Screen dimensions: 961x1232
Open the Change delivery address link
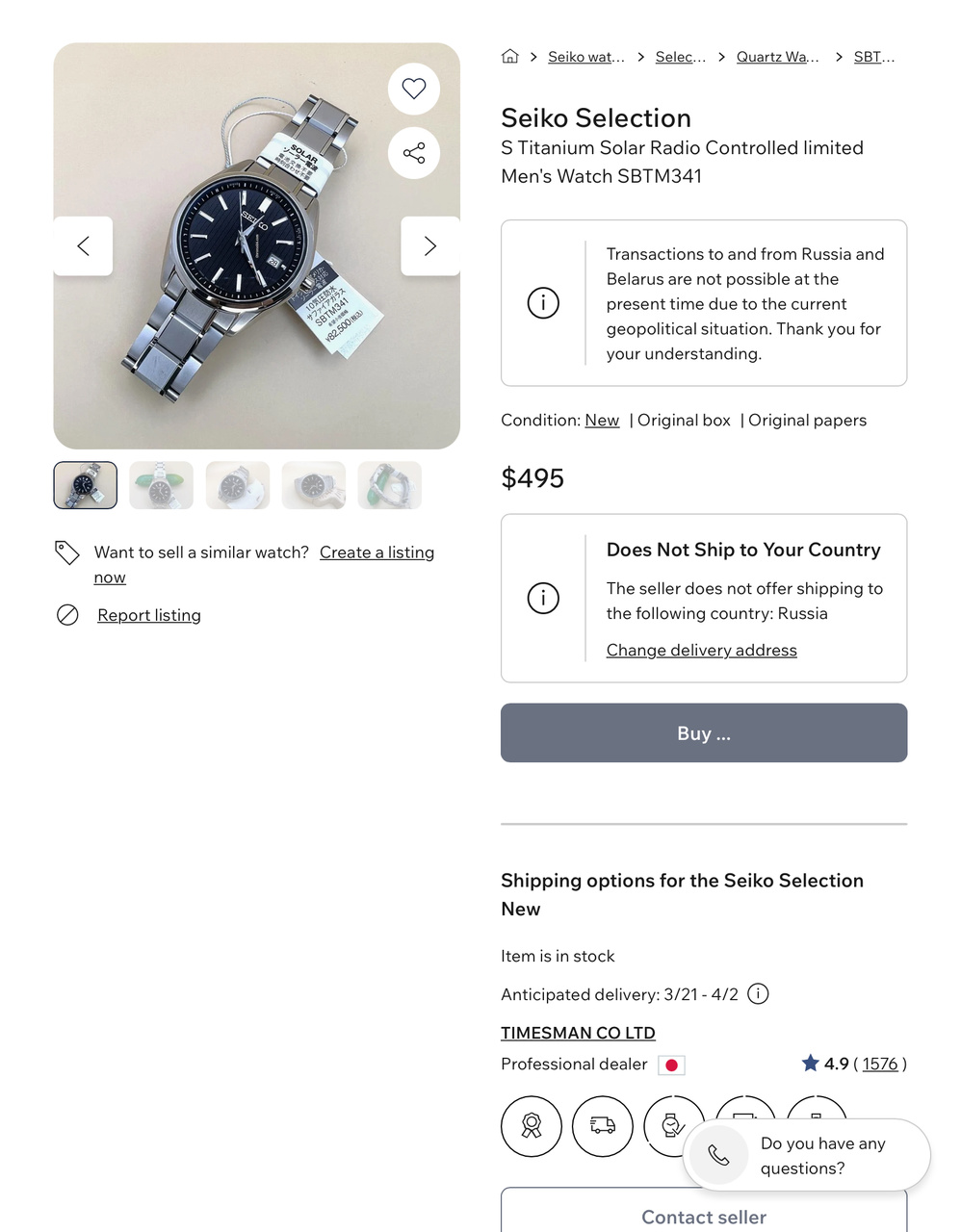(702, 651)
